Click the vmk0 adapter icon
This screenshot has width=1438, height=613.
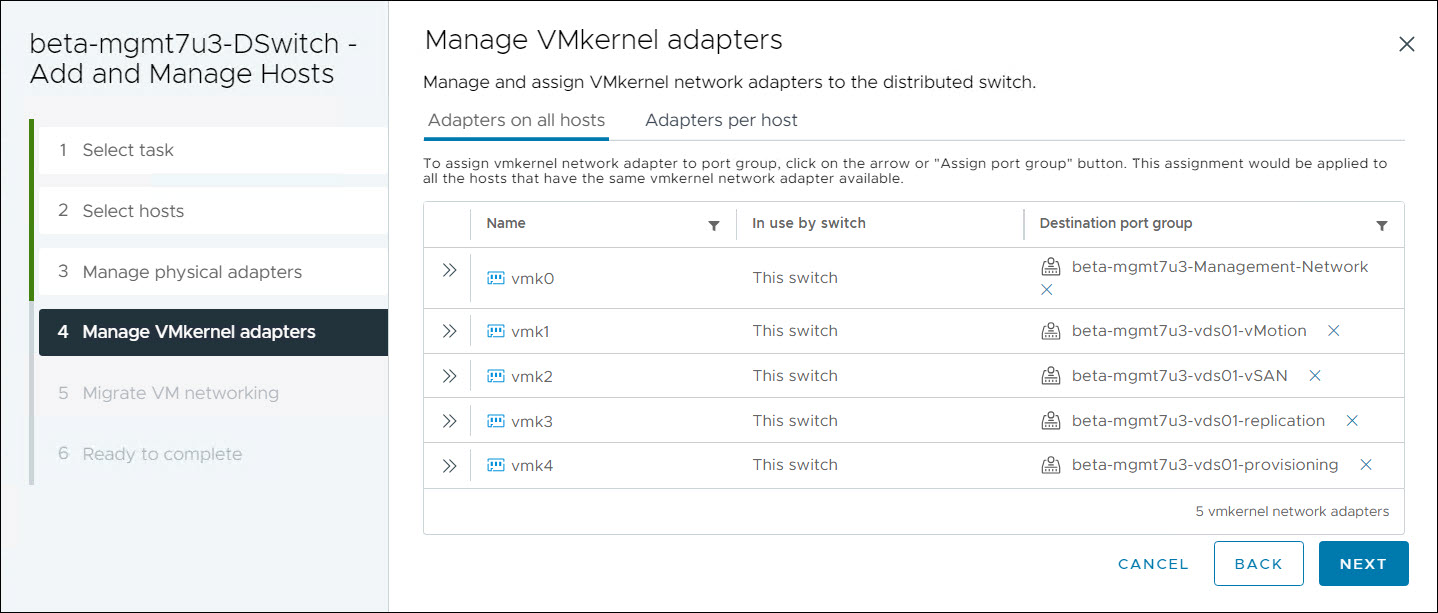495,278
